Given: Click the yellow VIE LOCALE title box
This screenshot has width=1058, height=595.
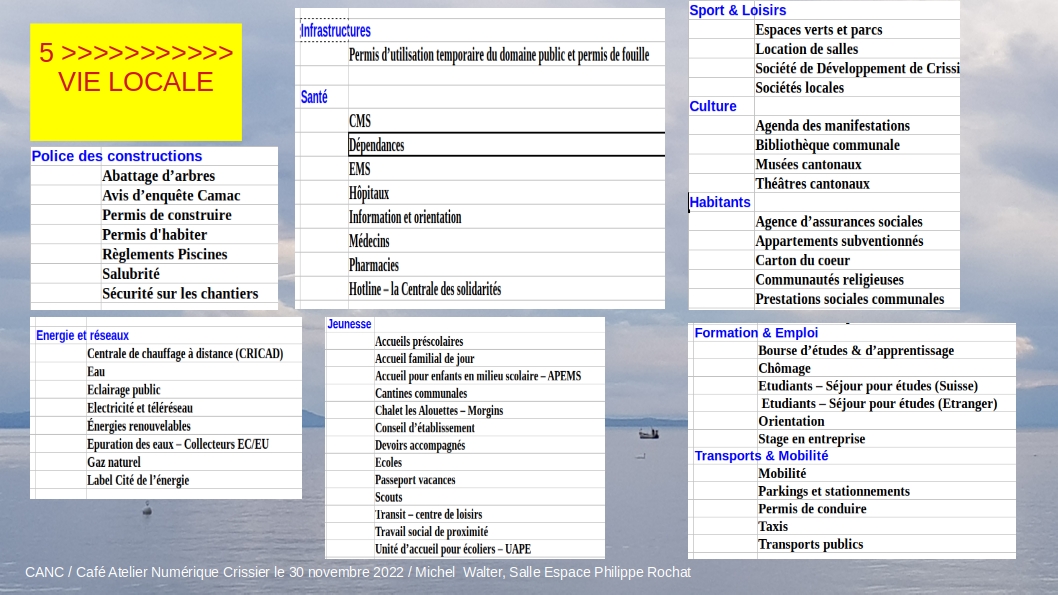Looking at the screenshot, I should [x=136, y=82].
